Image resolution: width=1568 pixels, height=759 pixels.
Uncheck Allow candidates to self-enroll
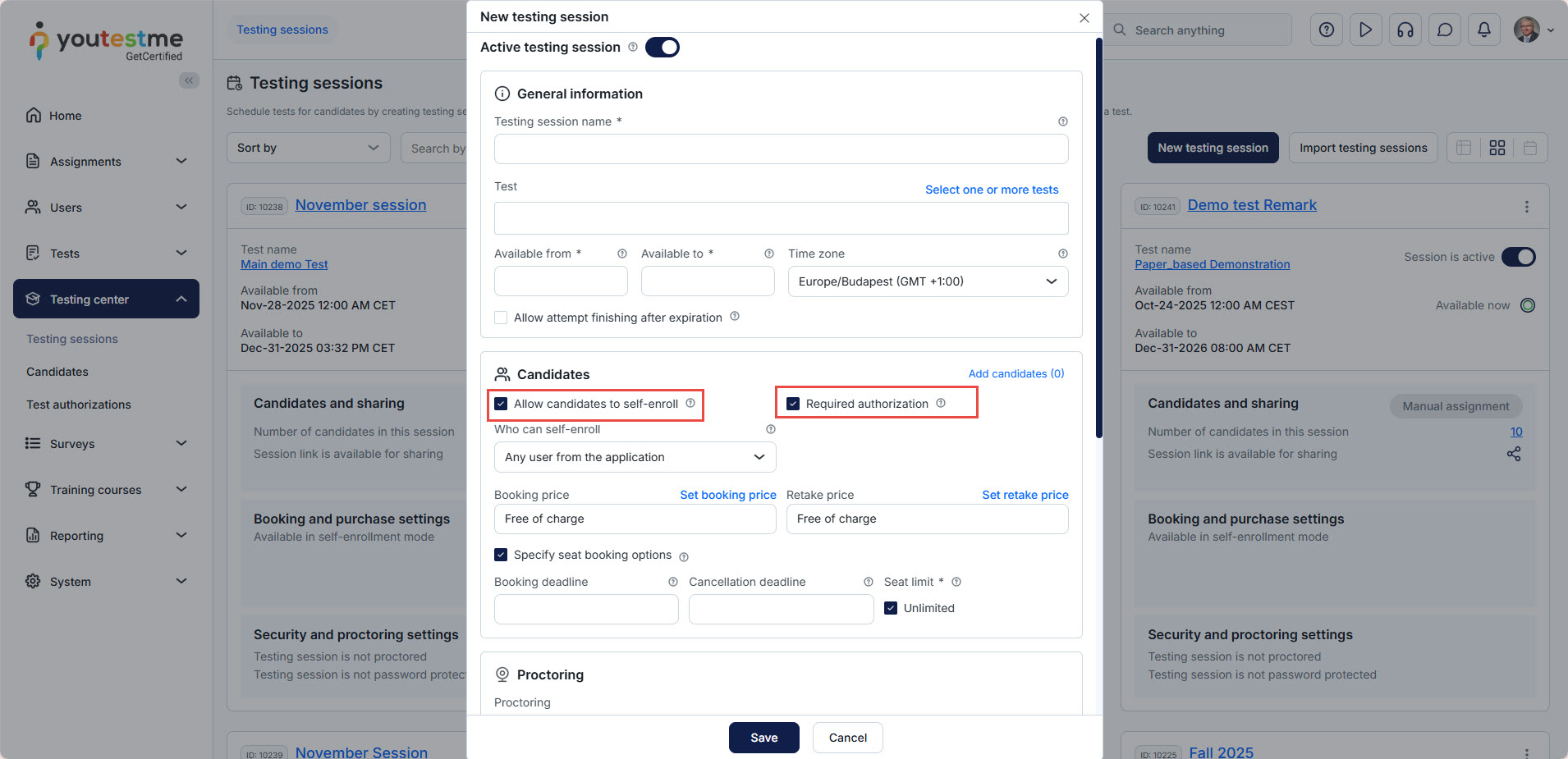click(x=501, y=404)
